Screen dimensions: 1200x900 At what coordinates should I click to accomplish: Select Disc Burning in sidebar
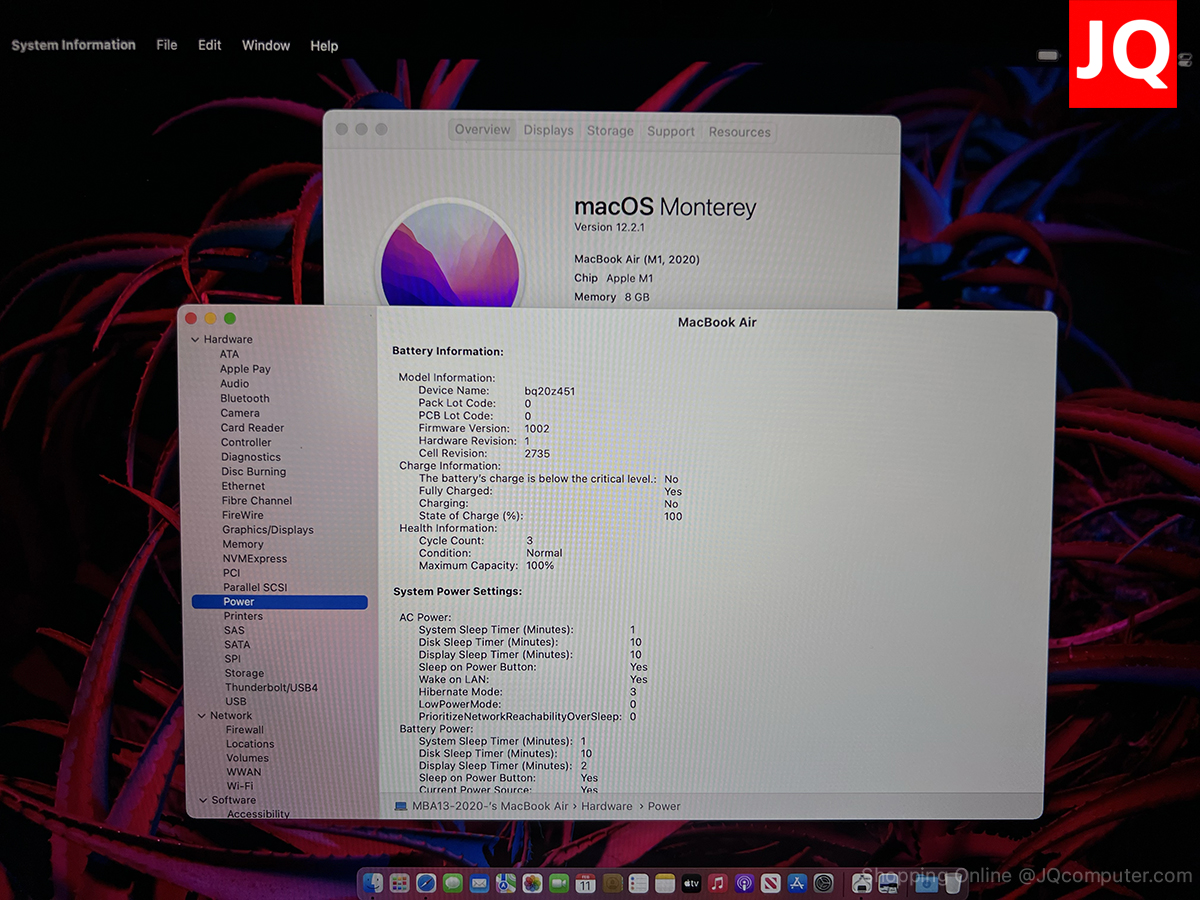click(254, 472)
